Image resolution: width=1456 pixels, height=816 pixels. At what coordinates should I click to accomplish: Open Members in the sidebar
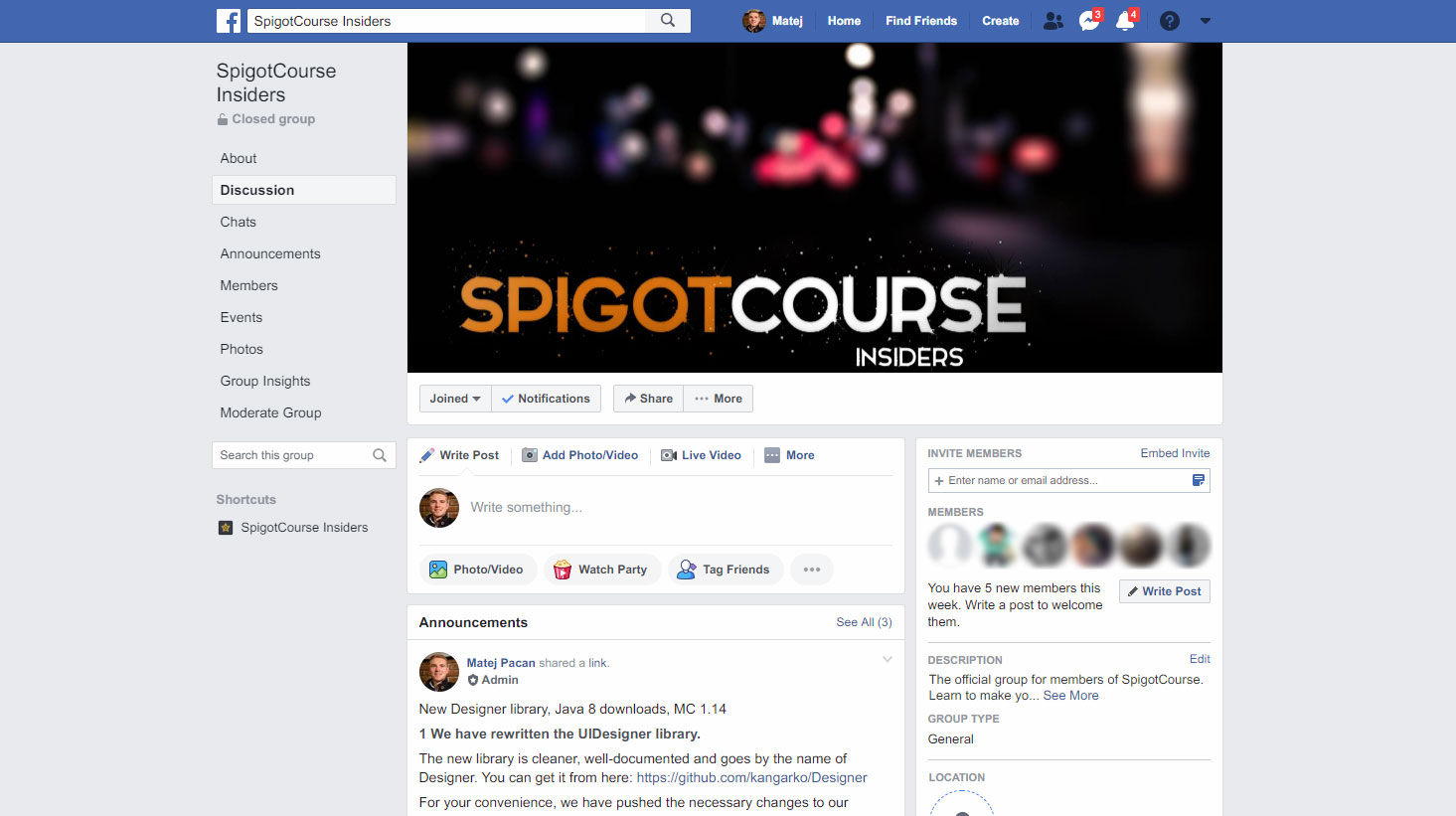tap(249, 285)
